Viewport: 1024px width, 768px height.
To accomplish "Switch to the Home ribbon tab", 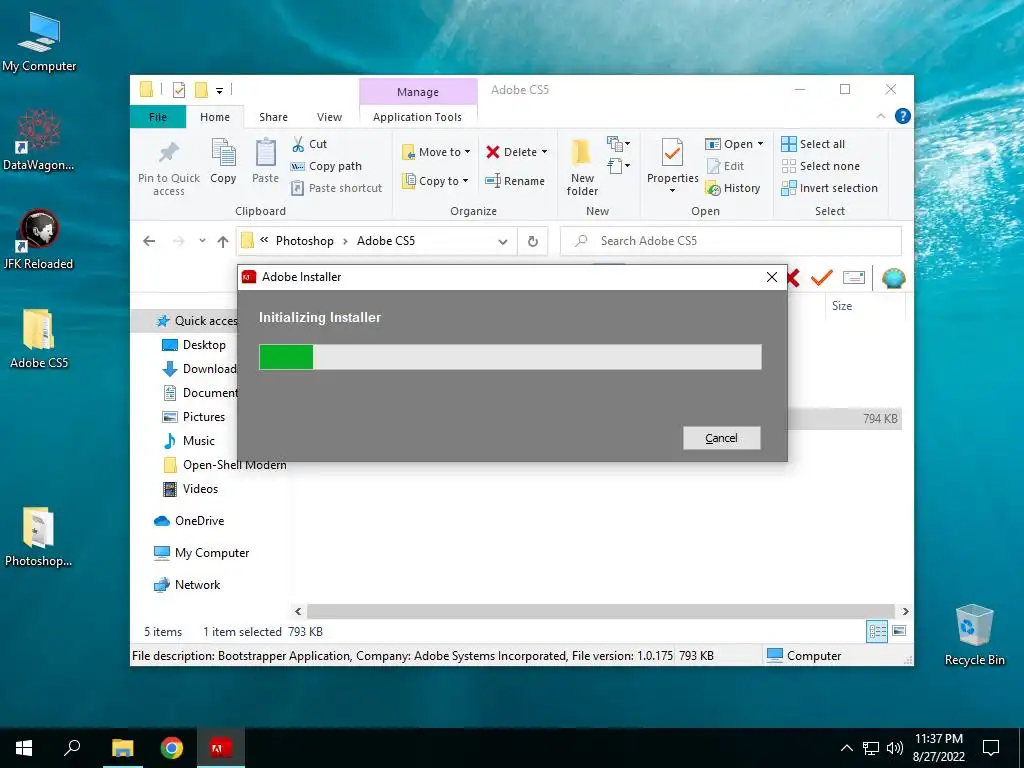I will [x=215, y=117].
